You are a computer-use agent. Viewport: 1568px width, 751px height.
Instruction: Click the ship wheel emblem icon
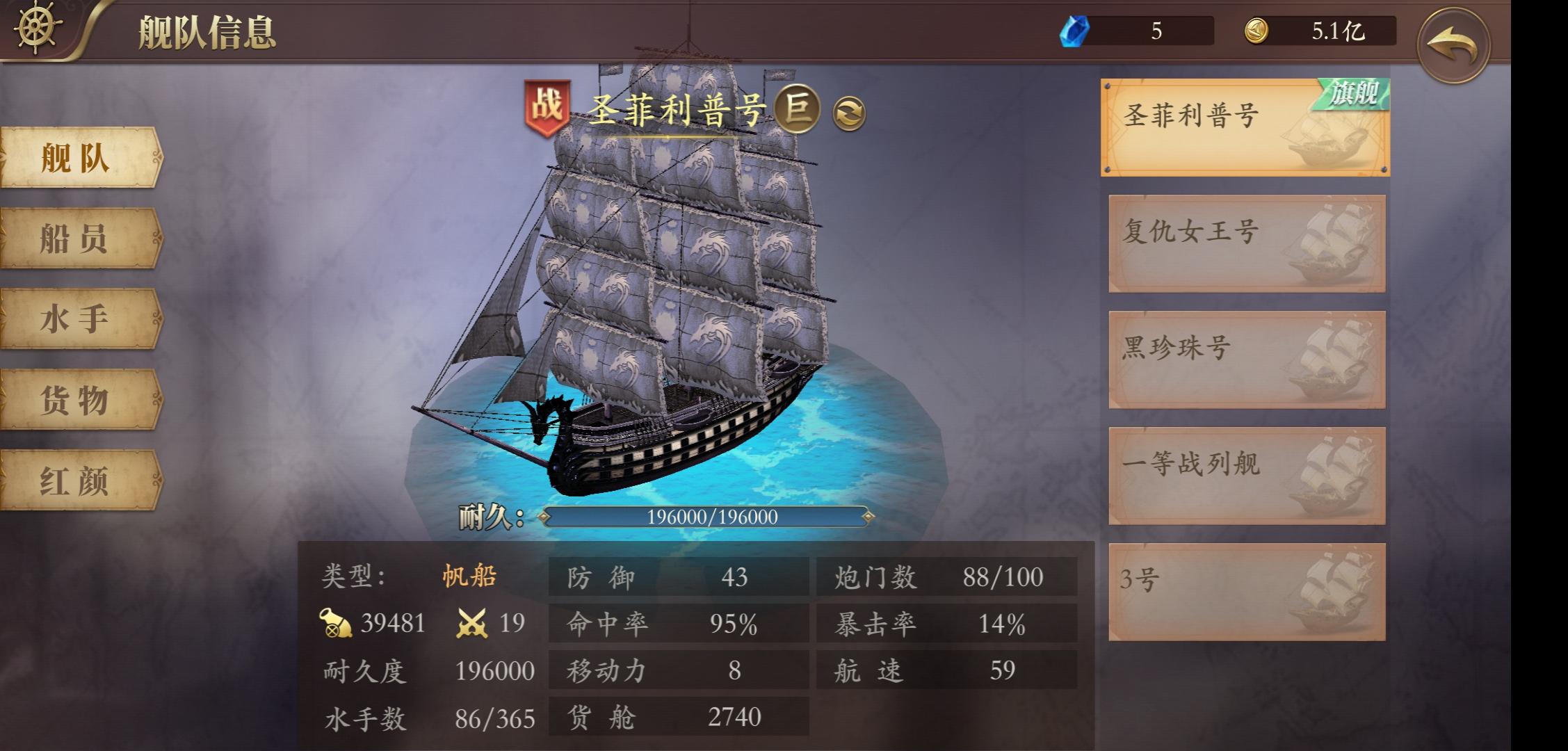[37, 27]
